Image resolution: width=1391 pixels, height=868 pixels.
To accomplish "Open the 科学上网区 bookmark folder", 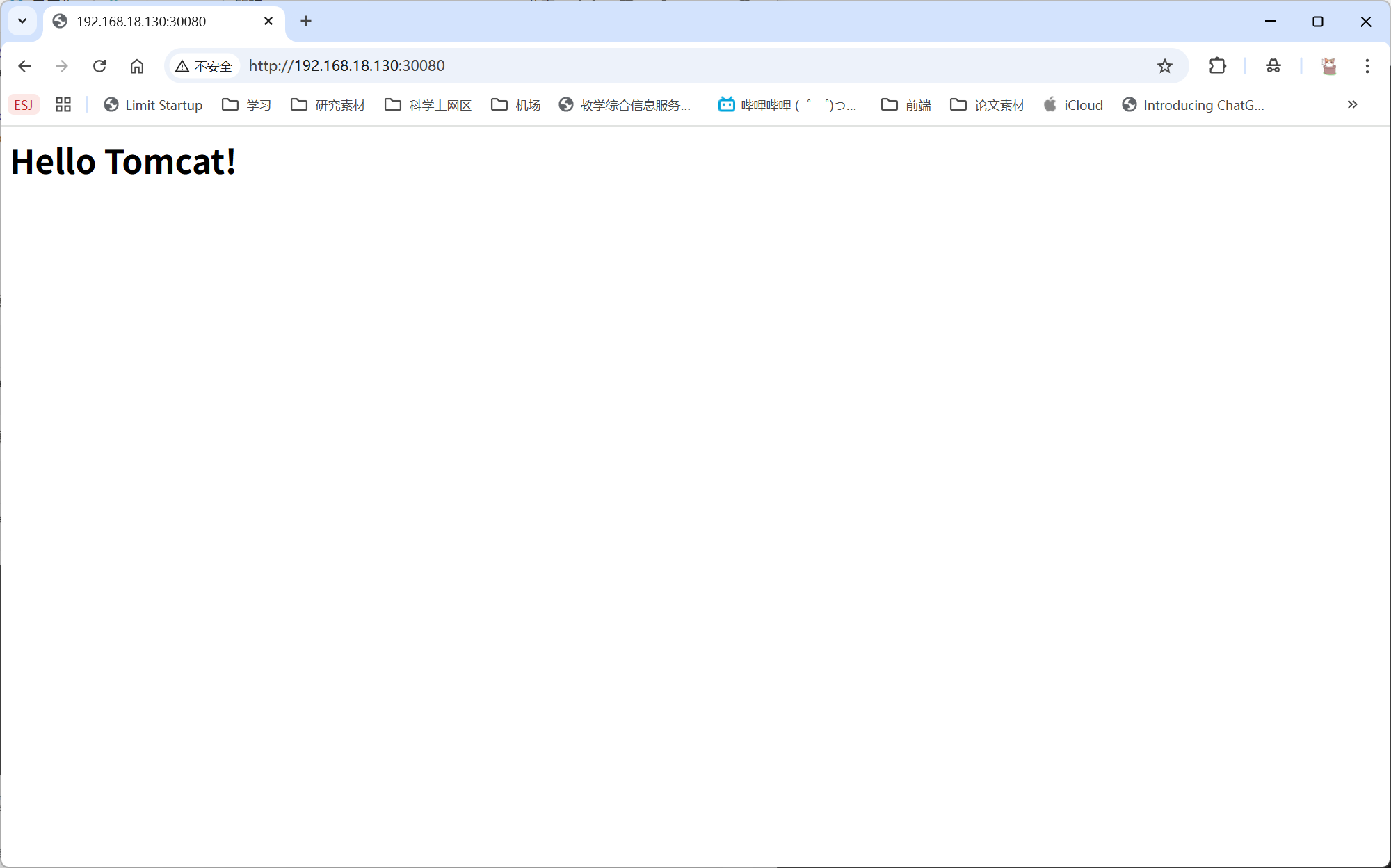I will [x=428, y=105].
